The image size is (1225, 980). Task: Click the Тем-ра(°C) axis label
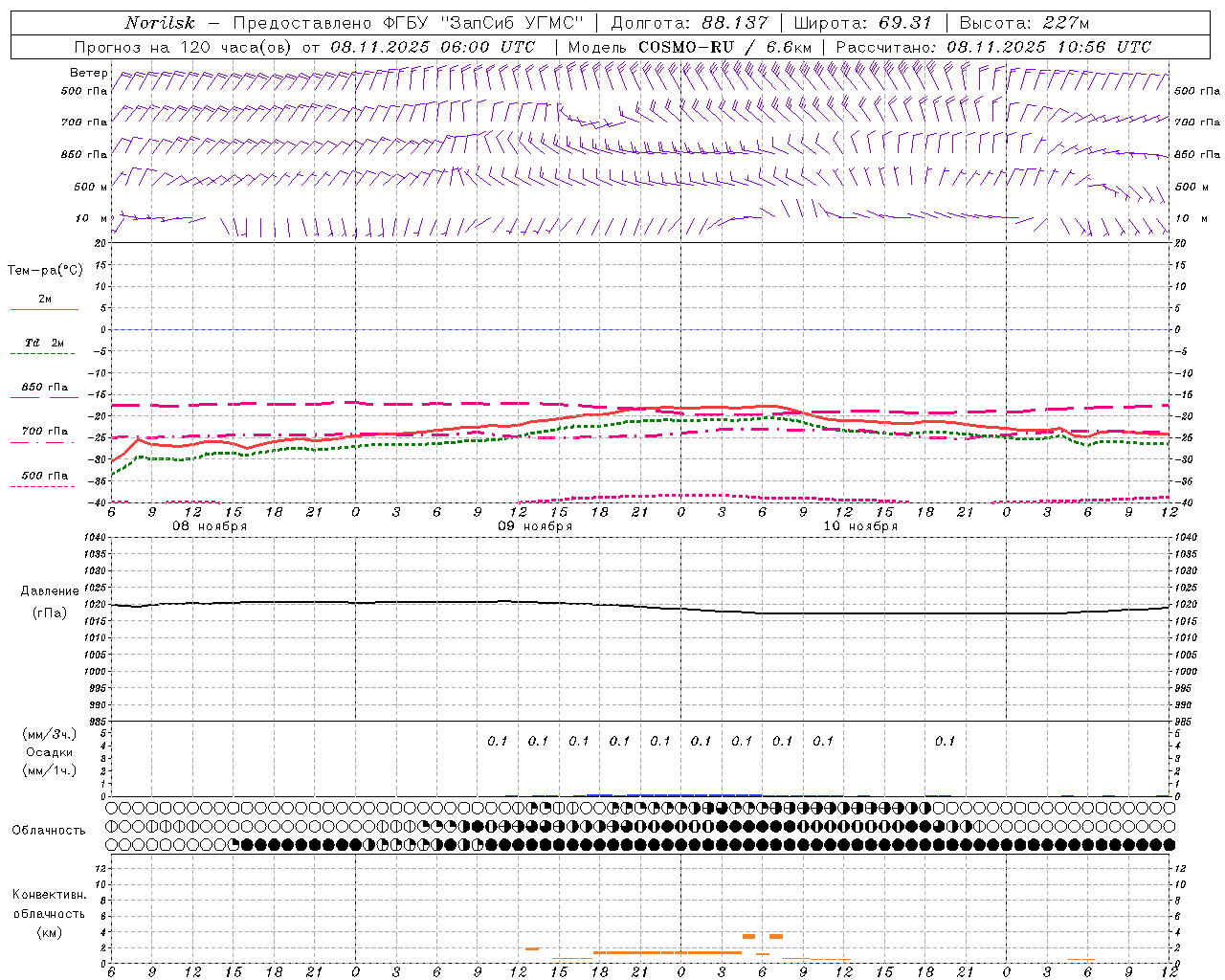click(45, 271)
